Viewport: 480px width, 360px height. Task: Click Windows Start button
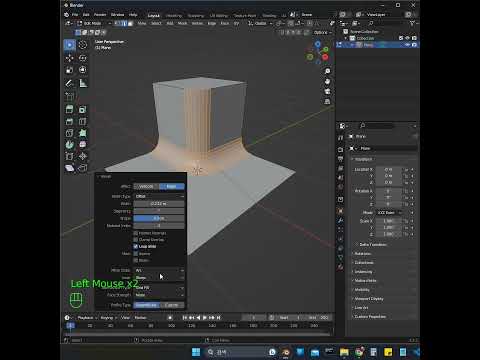point(196,352)
